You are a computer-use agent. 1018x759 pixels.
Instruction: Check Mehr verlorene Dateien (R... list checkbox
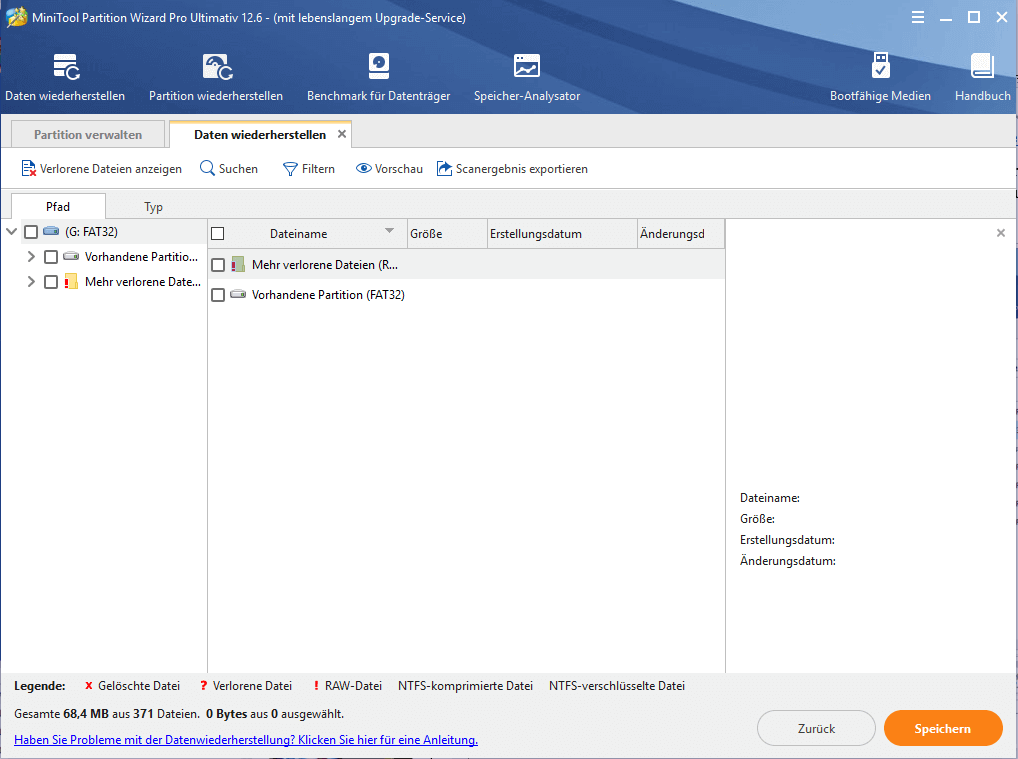pyautogui.click(x=218, y=265)
